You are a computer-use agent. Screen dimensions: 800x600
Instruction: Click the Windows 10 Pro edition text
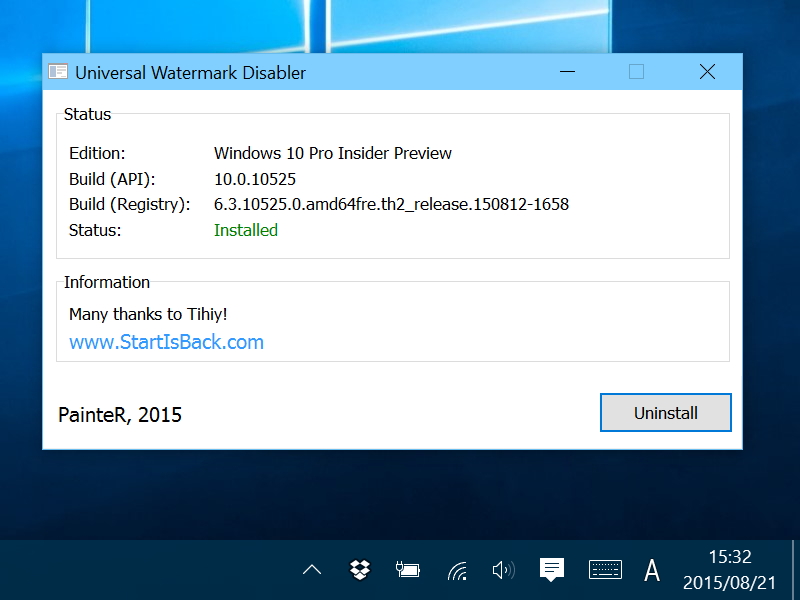click(x=331, y=153)
